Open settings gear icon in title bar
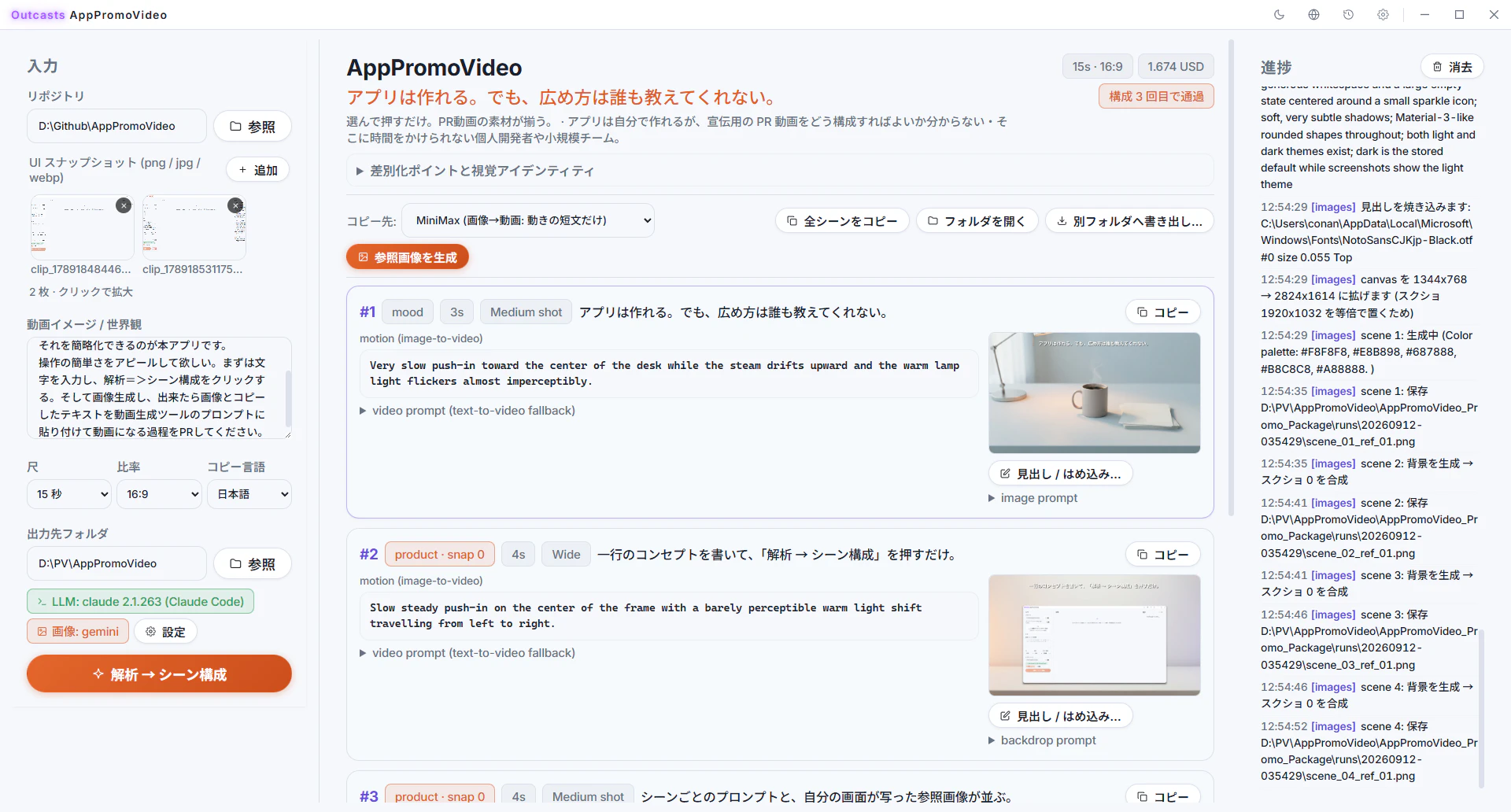Screen dimensions: 1511x812 click(1383, 15)
